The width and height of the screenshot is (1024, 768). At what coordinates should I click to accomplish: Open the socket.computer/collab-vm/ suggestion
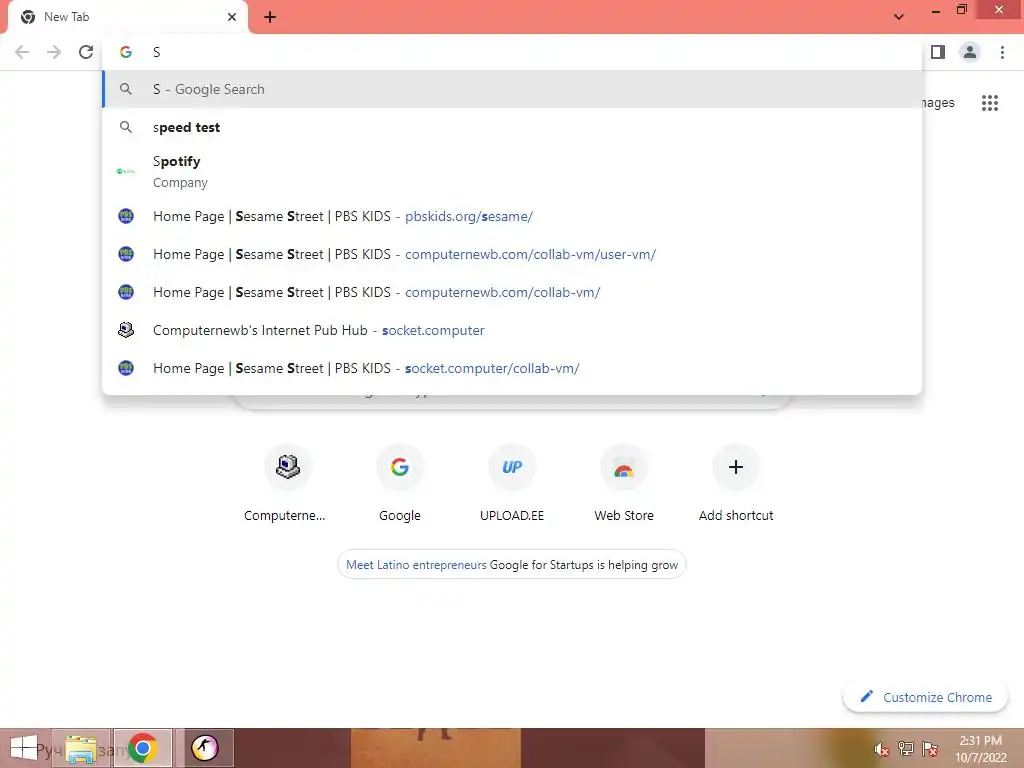[x=512, y=368]
